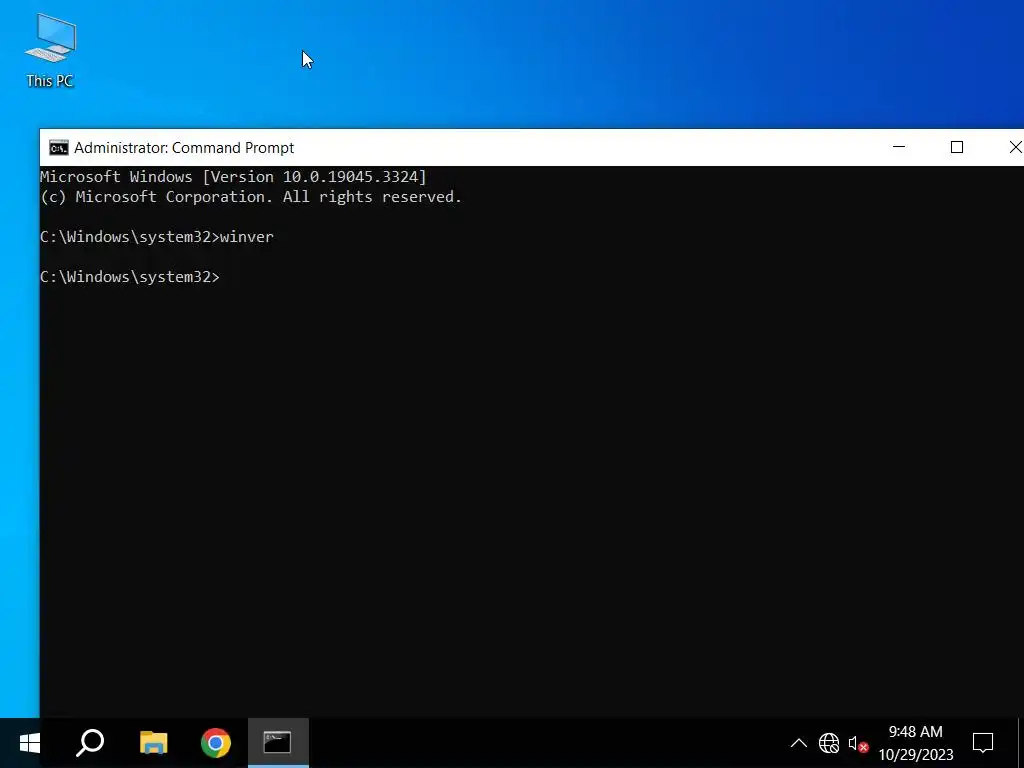Open the clock showing 9:48 AM

916,743
